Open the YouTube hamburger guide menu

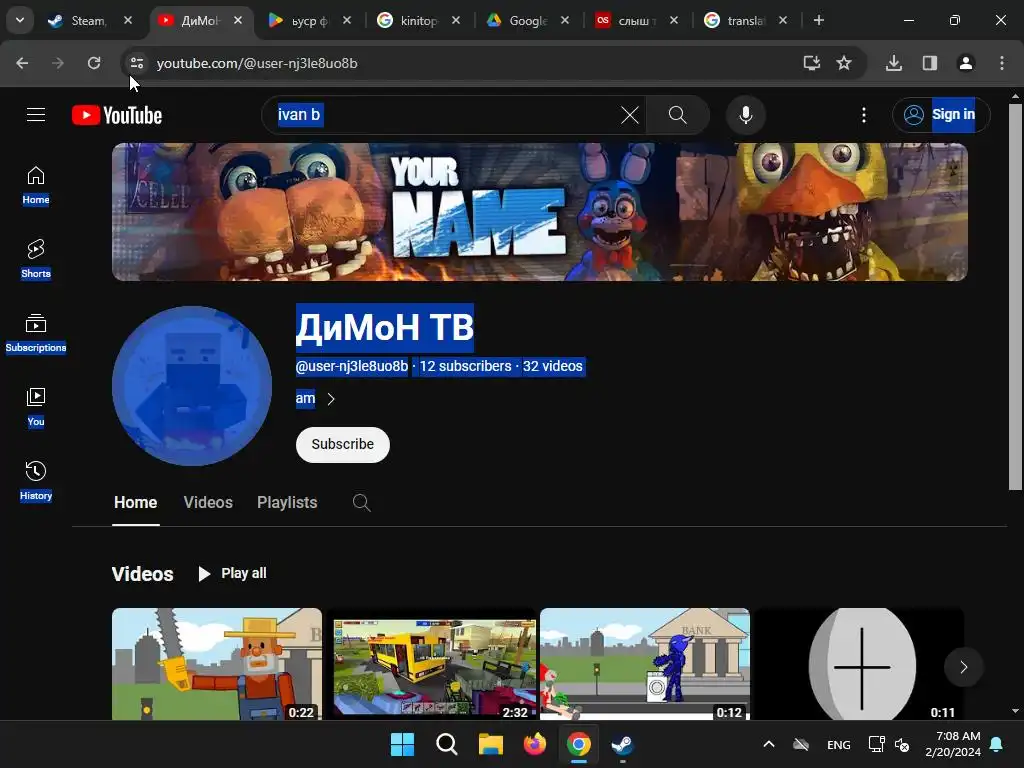click(x=36, y=115)
